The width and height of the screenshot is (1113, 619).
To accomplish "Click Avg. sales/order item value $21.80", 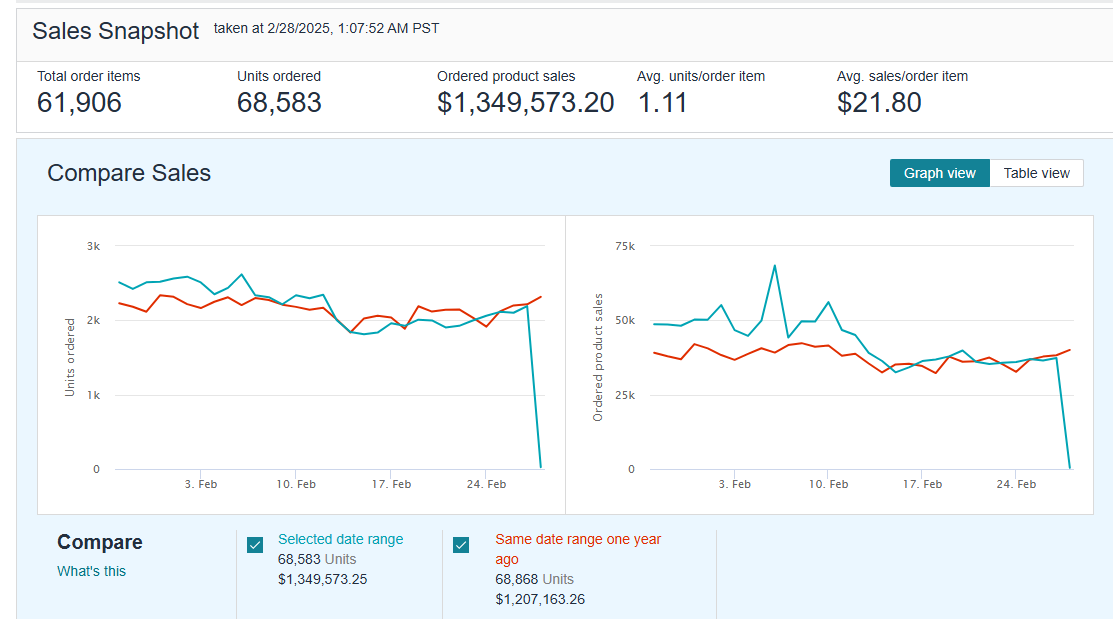I will pos(879,103).
